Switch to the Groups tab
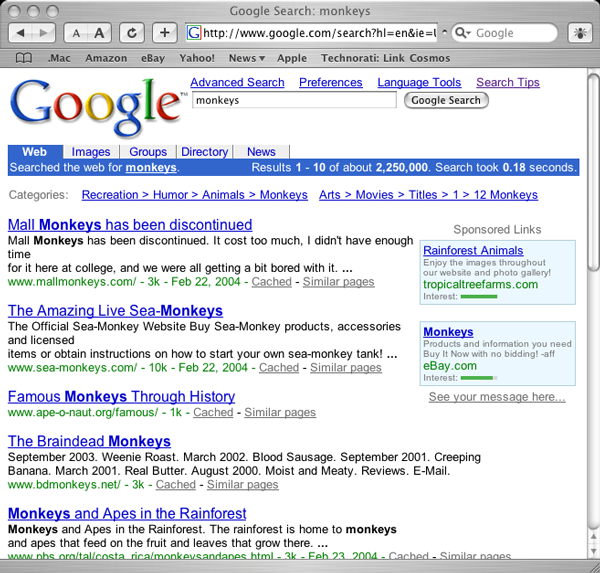This screenshot has width=600, height=573. (148, 152)
